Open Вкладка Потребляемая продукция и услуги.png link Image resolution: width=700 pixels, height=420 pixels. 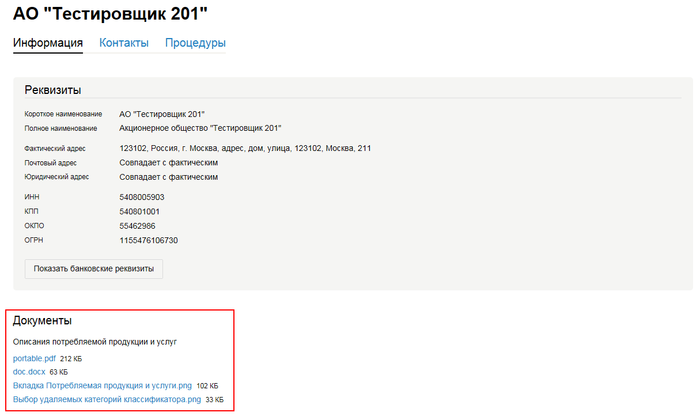point(101,385)
